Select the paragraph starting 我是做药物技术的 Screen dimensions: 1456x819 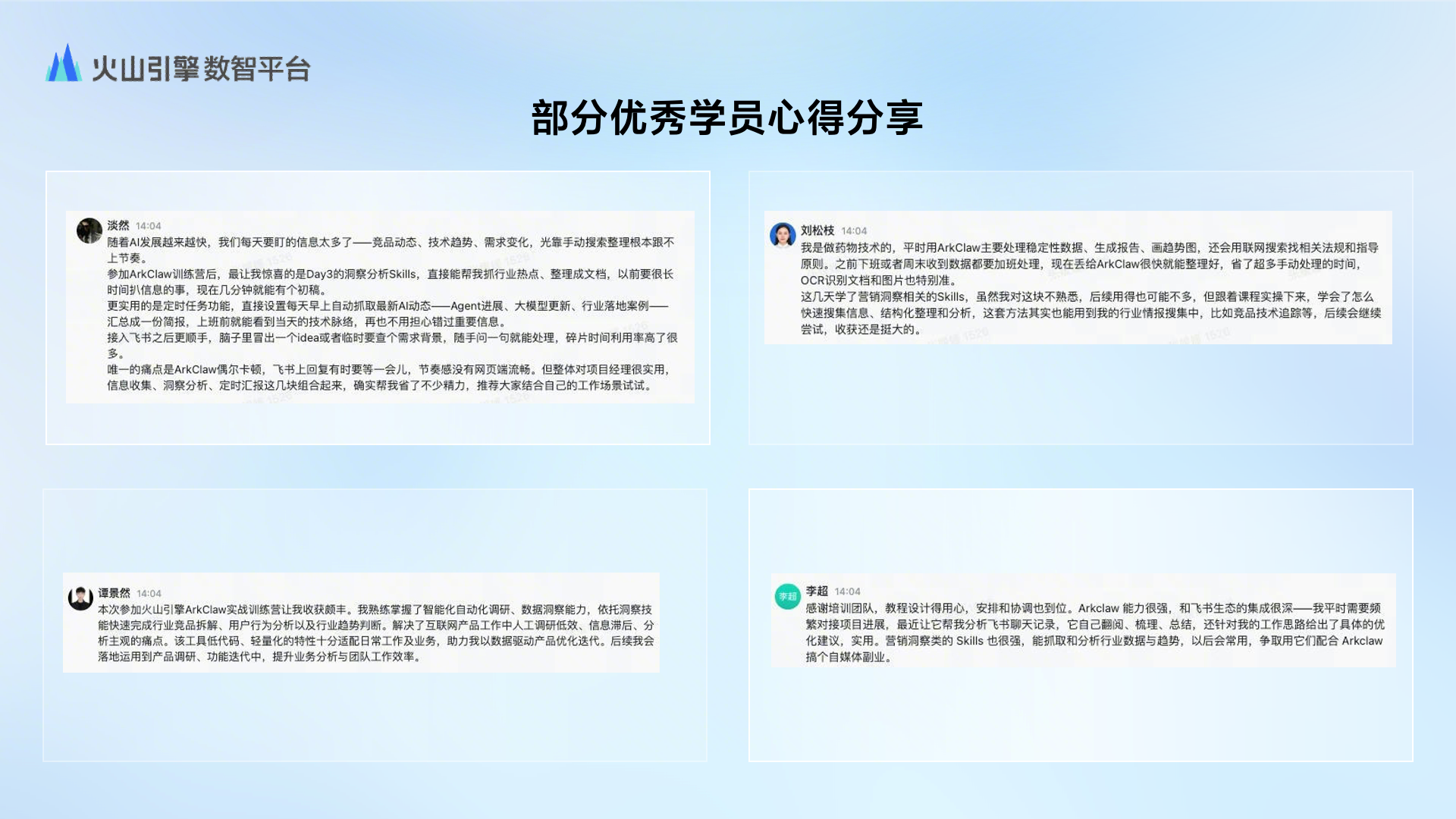[1090, 264]
